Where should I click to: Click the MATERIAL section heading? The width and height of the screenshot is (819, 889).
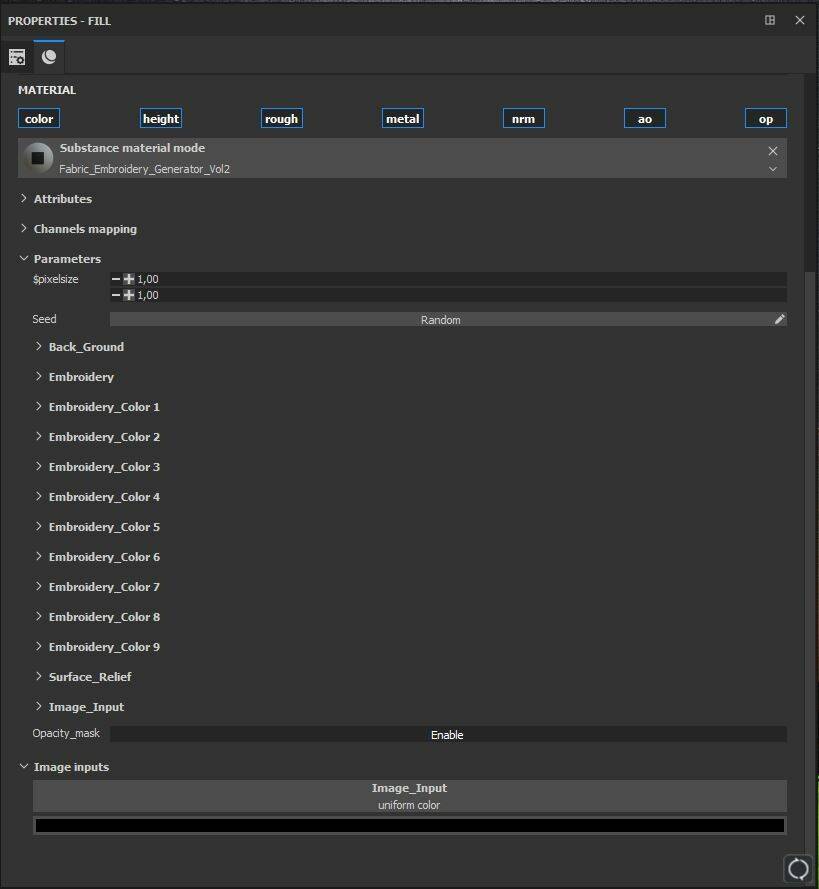pos(47,90)
